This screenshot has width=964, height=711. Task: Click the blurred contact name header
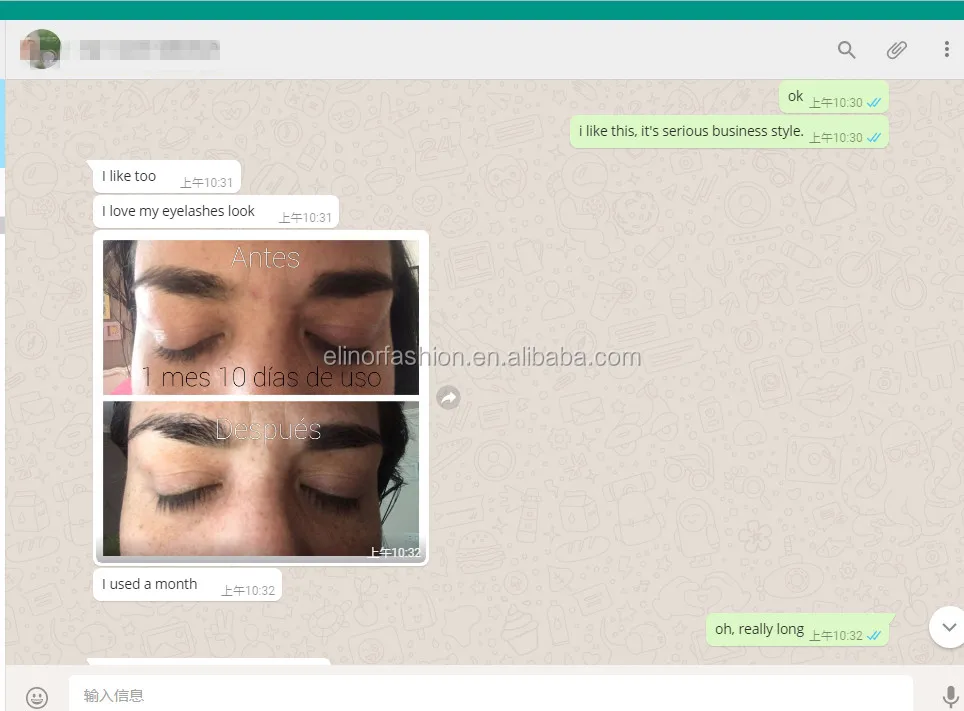click(149, 50)
